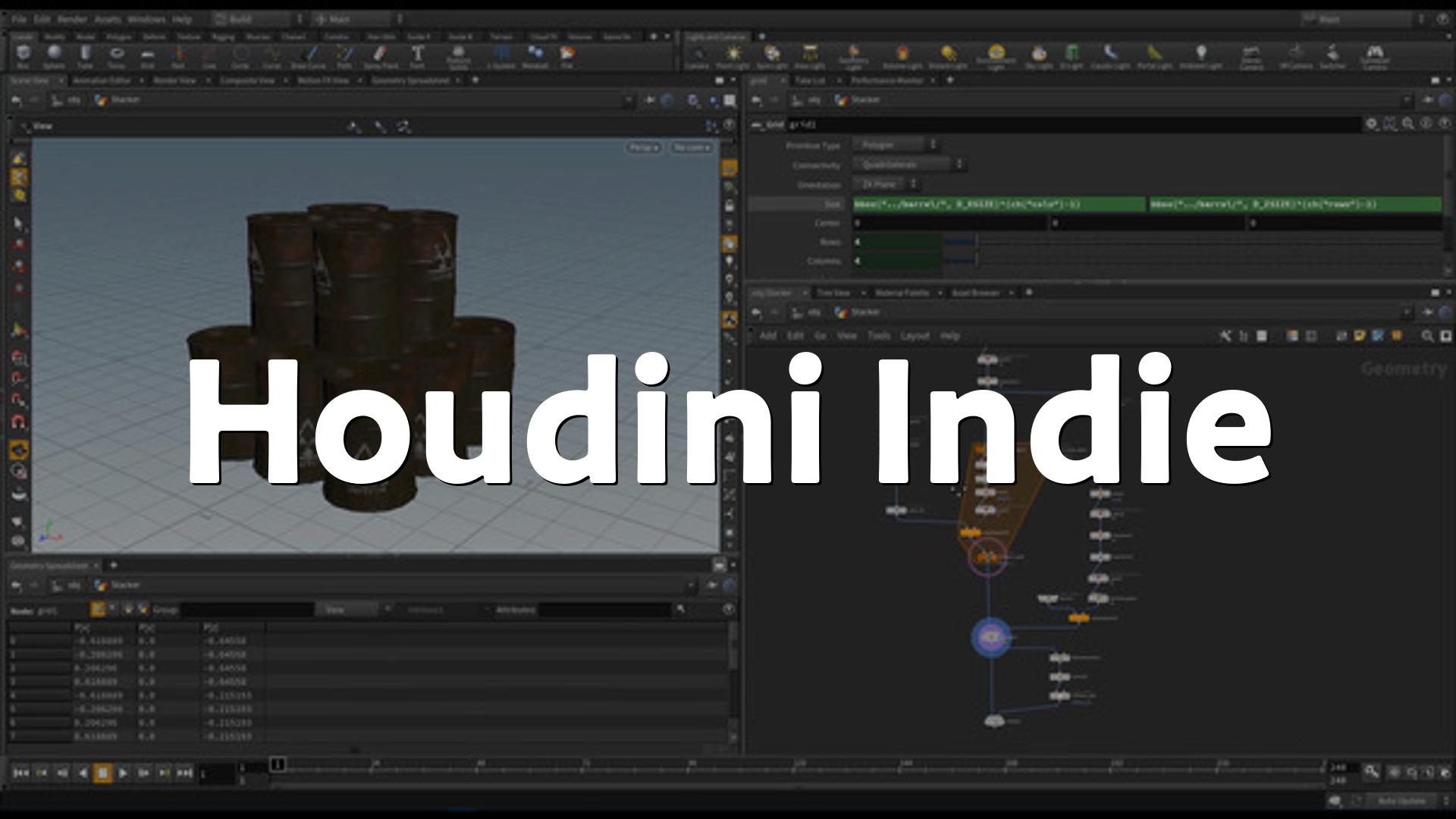Open the Persp viewport dropdown
Viewport: 1456px width, 819px height.
coord(644,147)
